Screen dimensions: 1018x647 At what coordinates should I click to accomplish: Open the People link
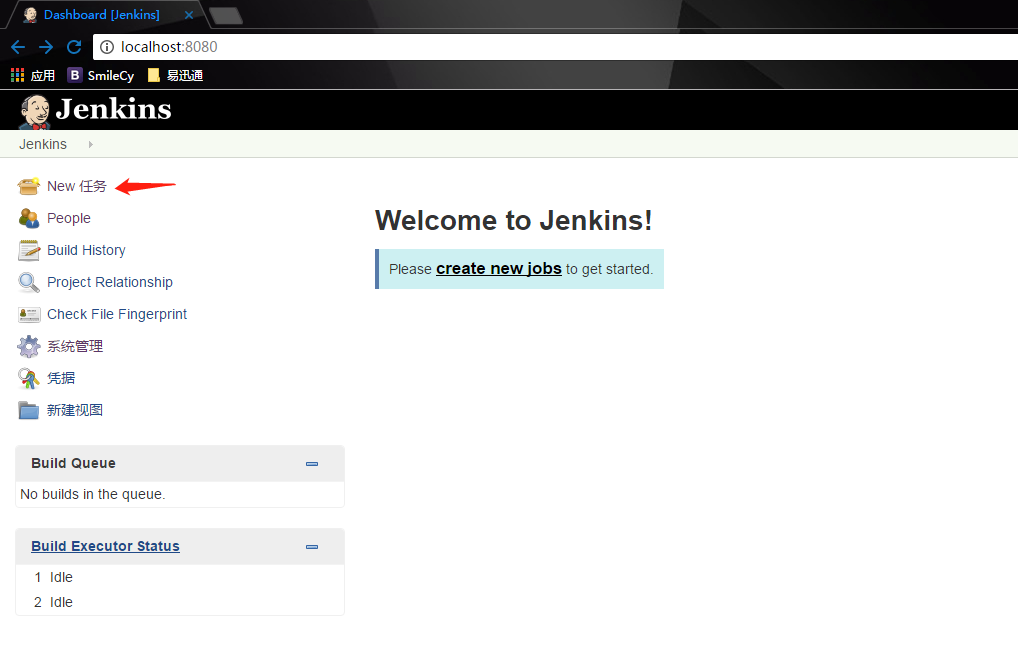pos(69,218)
